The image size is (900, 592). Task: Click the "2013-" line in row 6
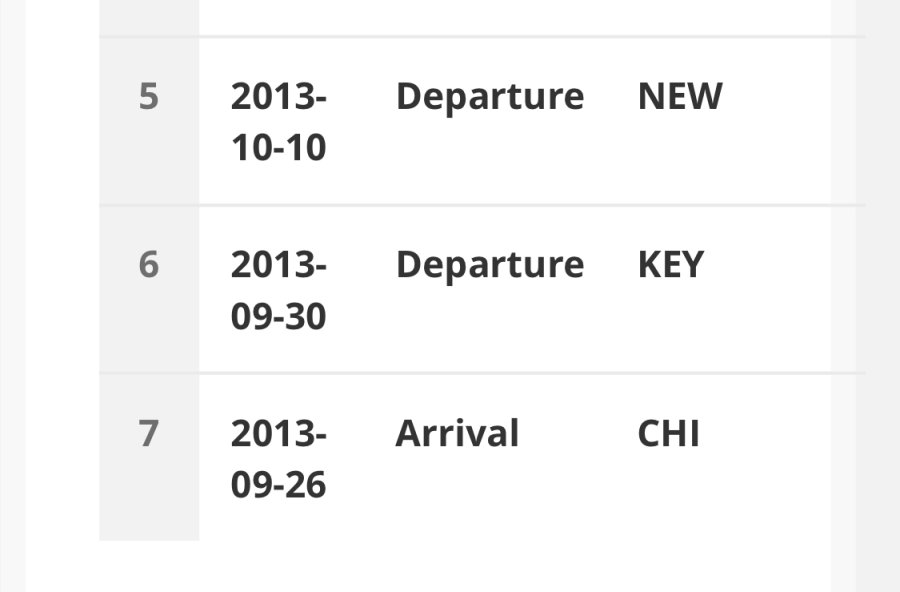tap(279, 265)
